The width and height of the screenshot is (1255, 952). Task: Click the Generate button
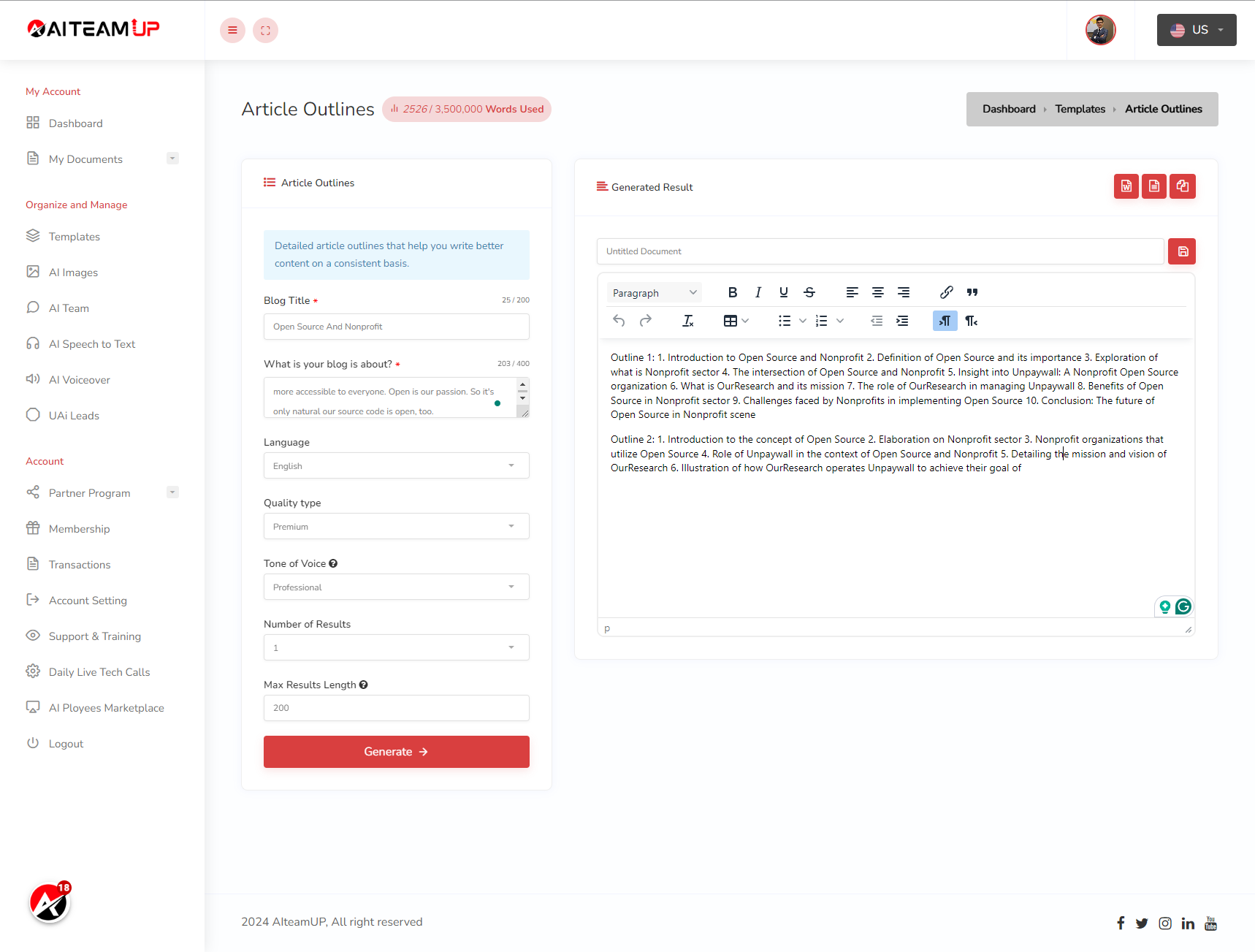(x=397, y=752)
